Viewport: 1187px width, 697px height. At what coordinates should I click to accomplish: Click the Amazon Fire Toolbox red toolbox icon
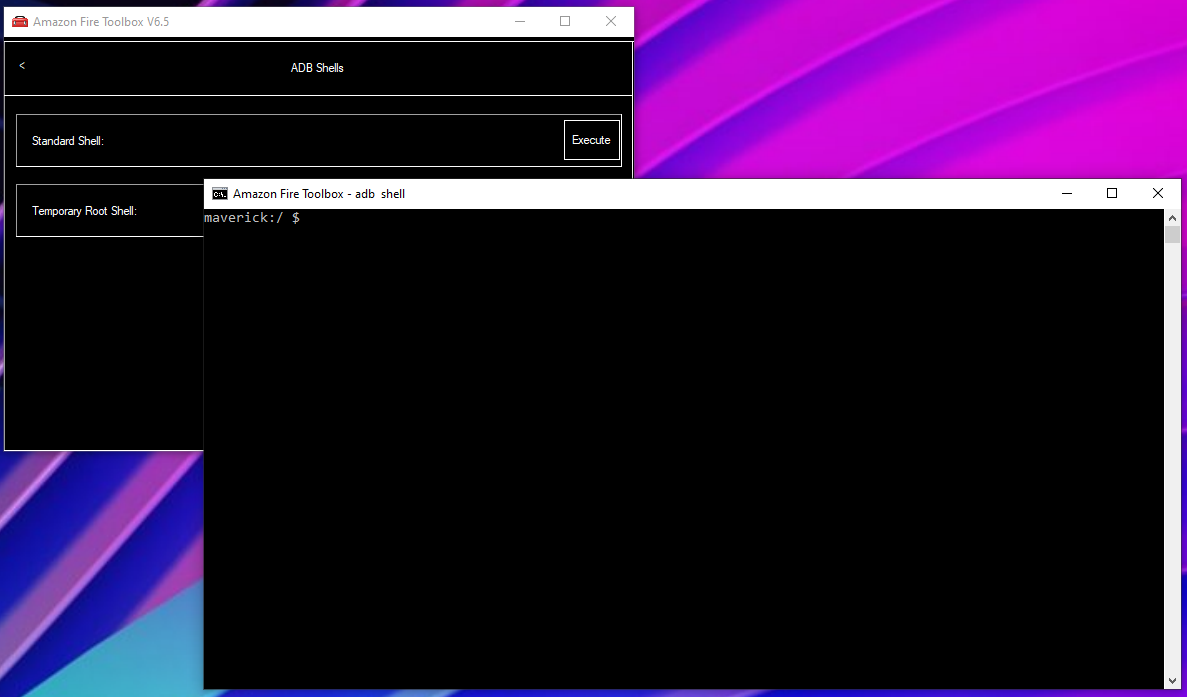(20, 21)
